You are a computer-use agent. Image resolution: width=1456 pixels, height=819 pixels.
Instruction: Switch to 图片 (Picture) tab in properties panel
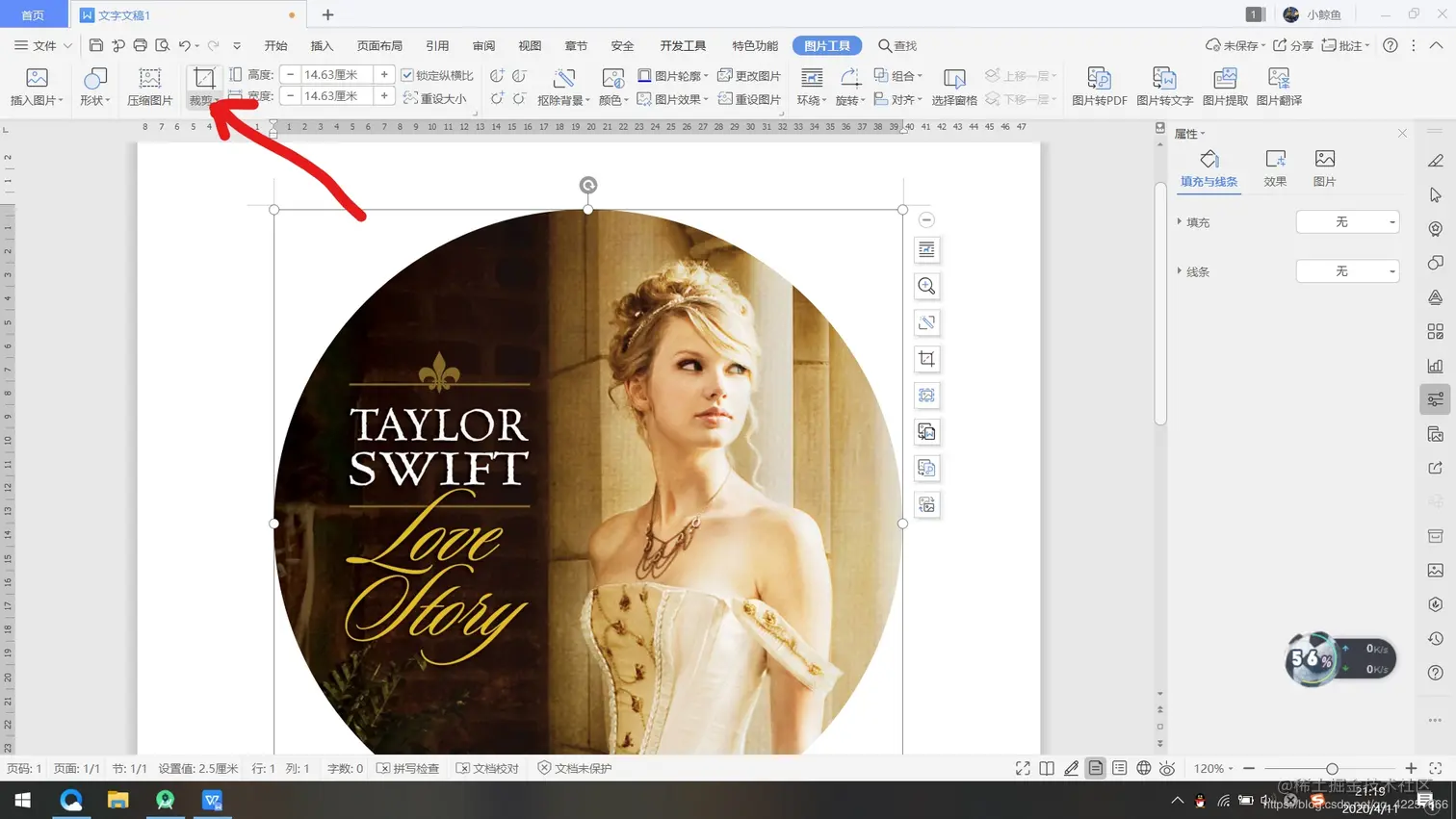(x=1325, y=167)
